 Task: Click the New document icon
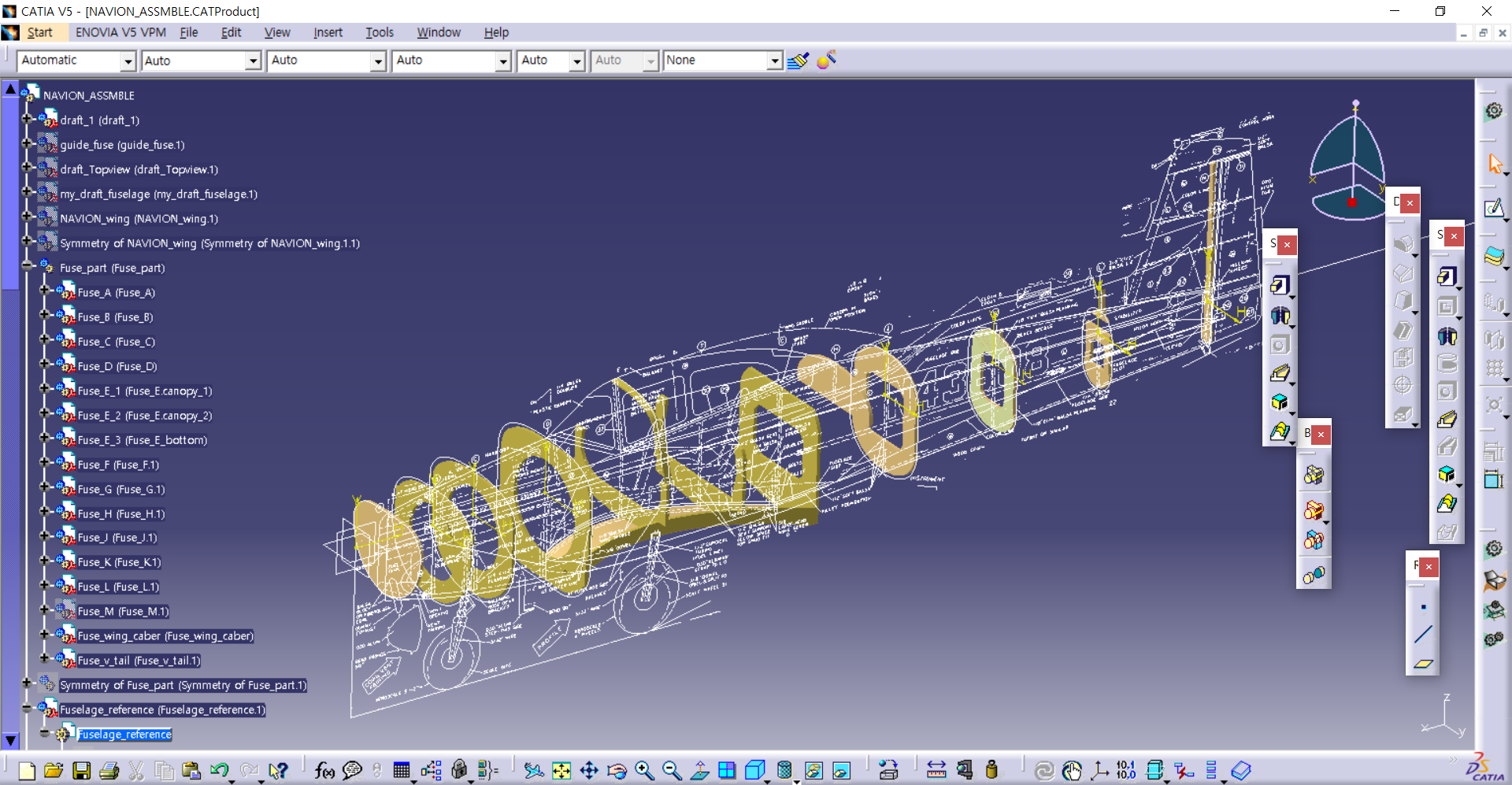click(x=27, y=771)
